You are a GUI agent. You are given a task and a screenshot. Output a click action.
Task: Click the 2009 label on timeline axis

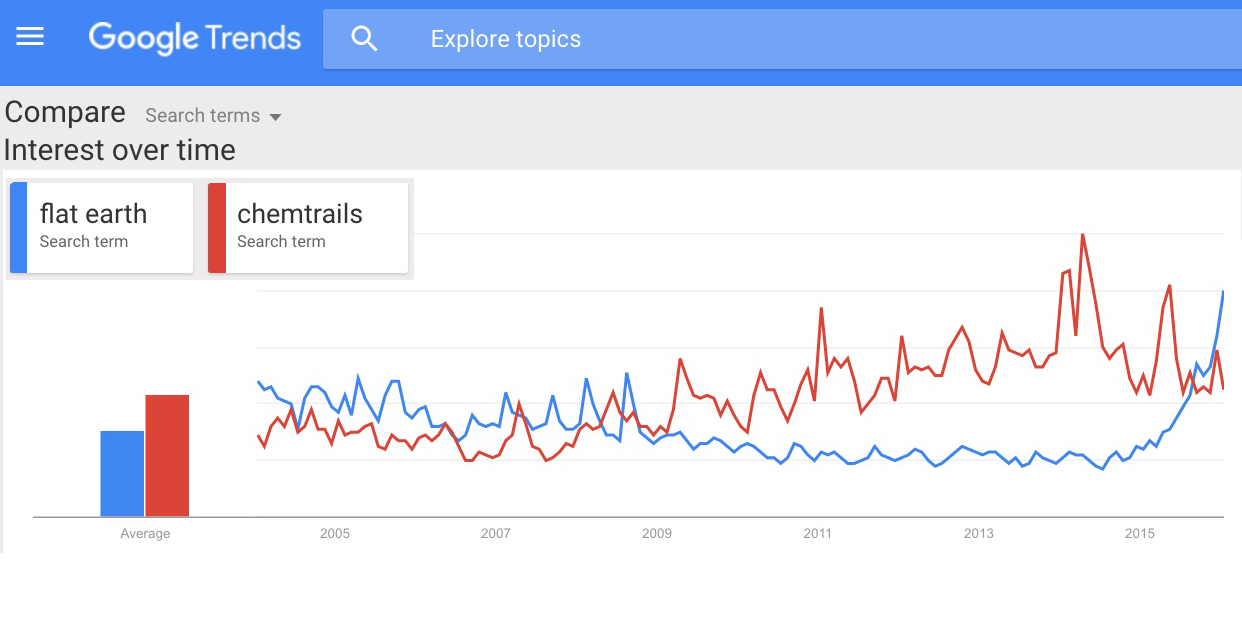click(x=657, y=534)
